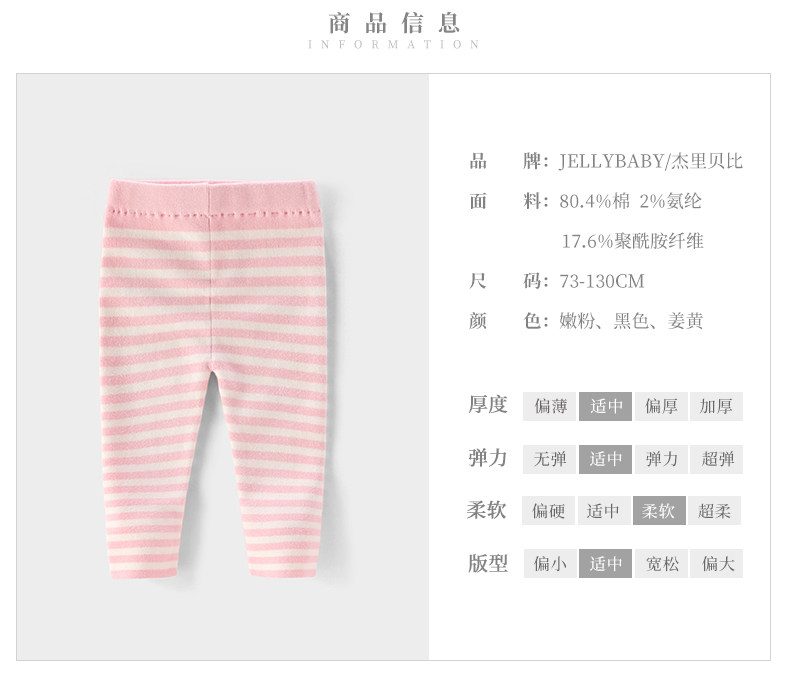Viewport: 790px width, 677px height.
Task: Pick 偏大 fit option
Action: click(x=716, y=563)
